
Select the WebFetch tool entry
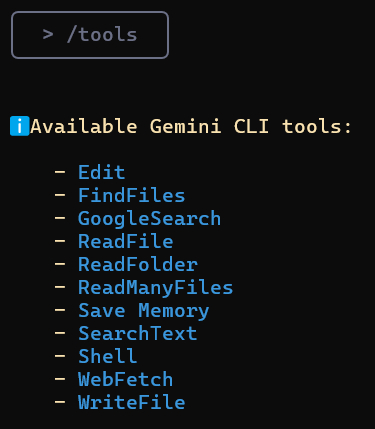click(125, 379)
